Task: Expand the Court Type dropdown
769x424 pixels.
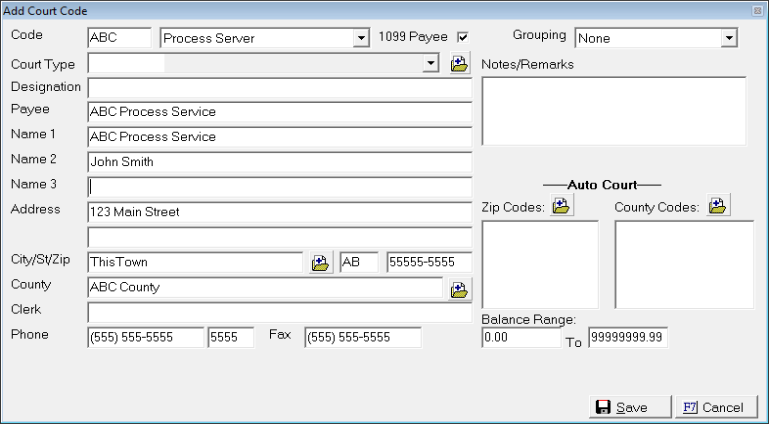Action: (431, 63)
